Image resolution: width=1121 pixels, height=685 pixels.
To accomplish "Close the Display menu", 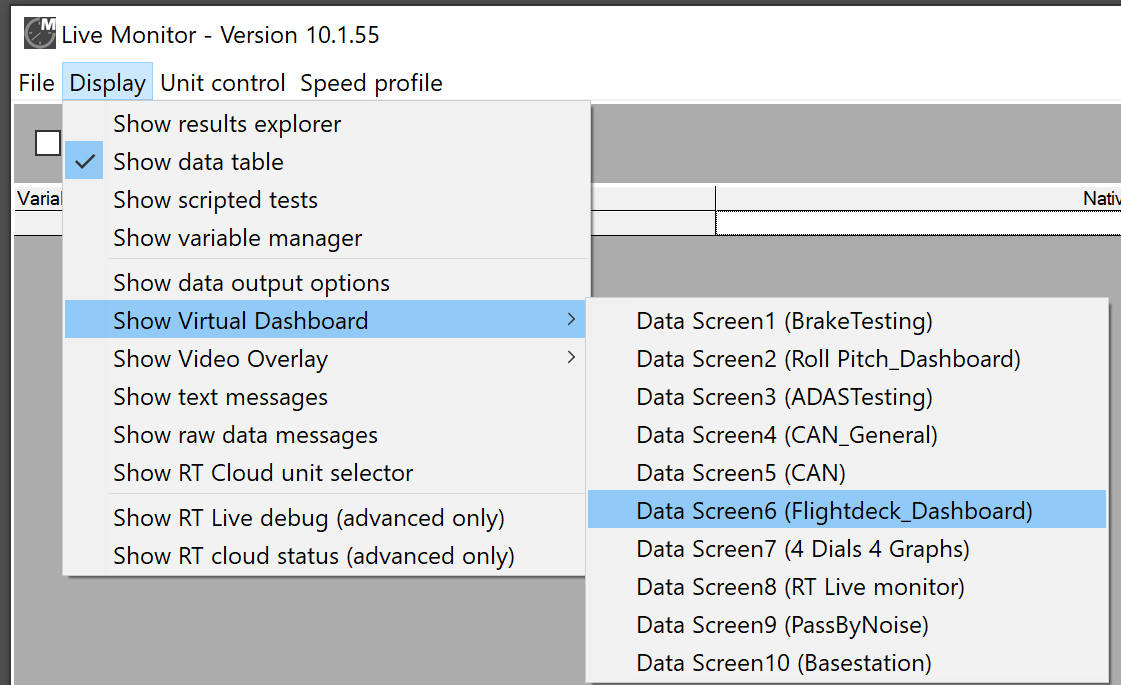I will [x=107, y=83].
